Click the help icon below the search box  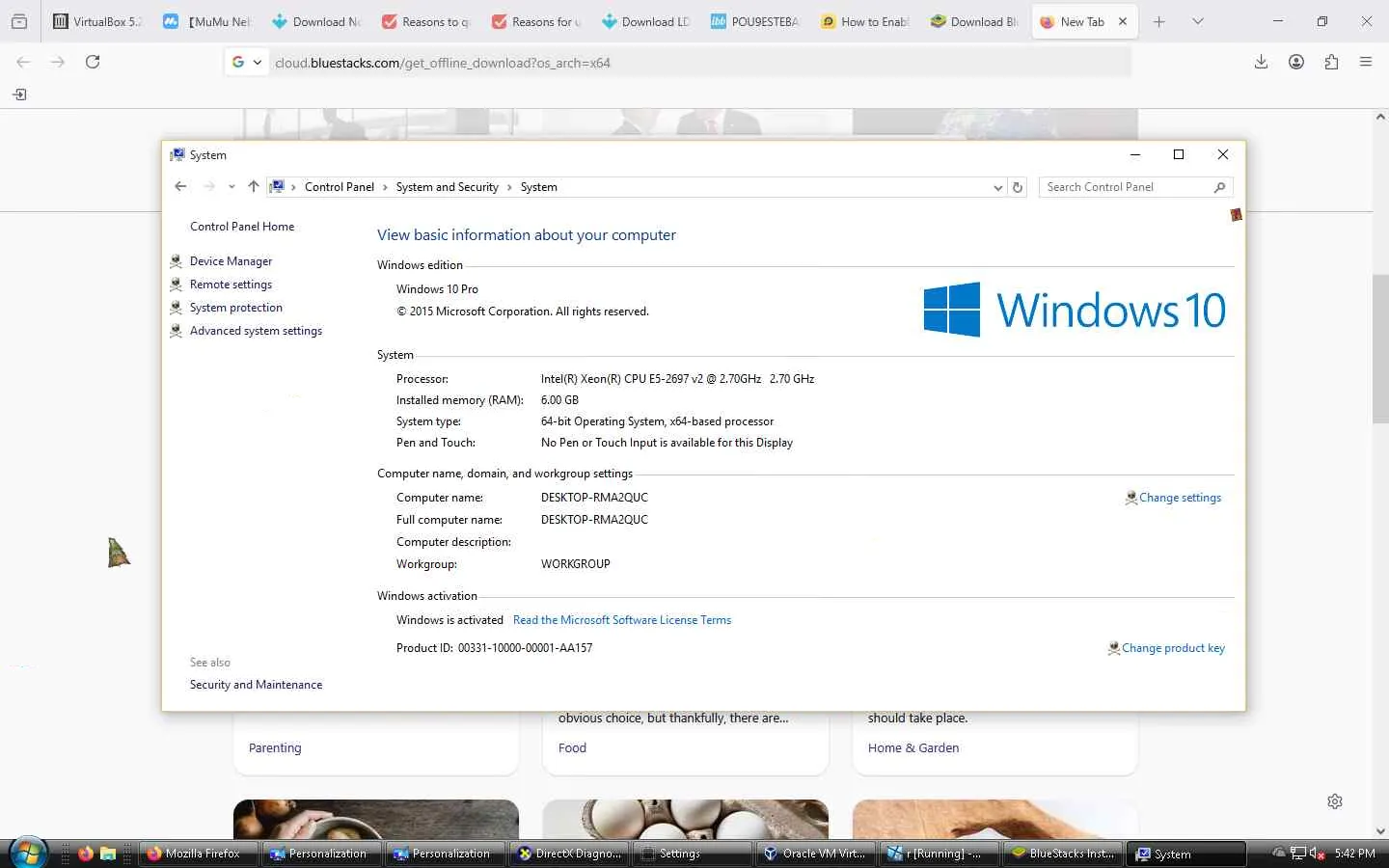pyautogui.click(x=1236, y=214)
